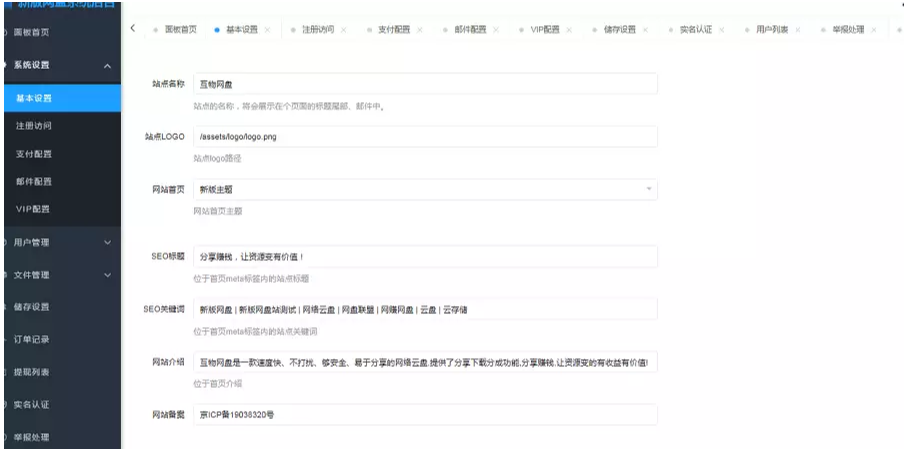Click the 站点LOGO path field
906x451 pixels.
click(425, 137)
